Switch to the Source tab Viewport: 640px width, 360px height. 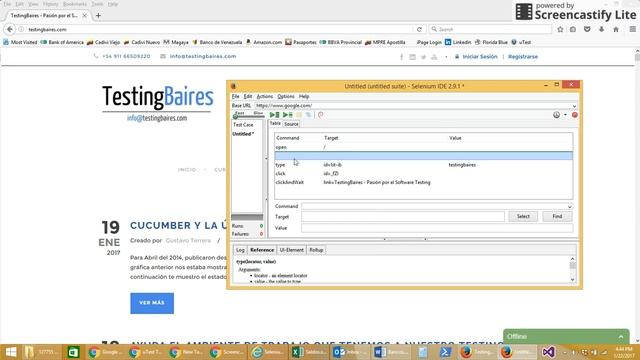[291, 124]
